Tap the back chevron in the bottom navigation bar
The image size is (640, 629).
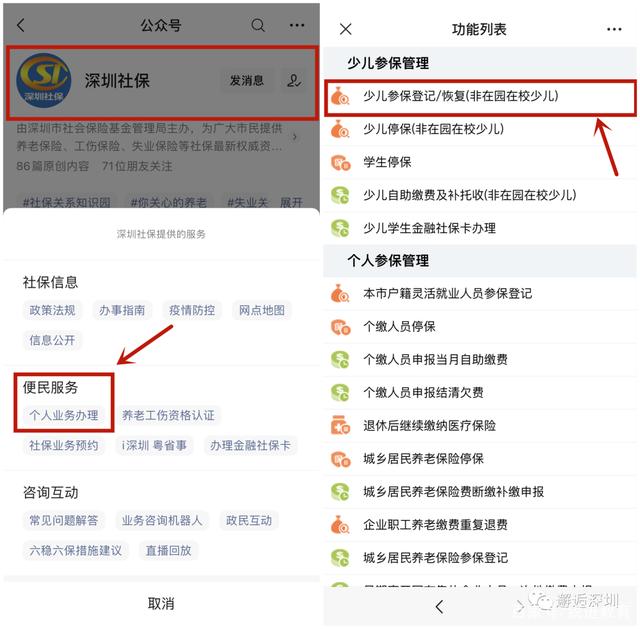[x=439, y=607]
